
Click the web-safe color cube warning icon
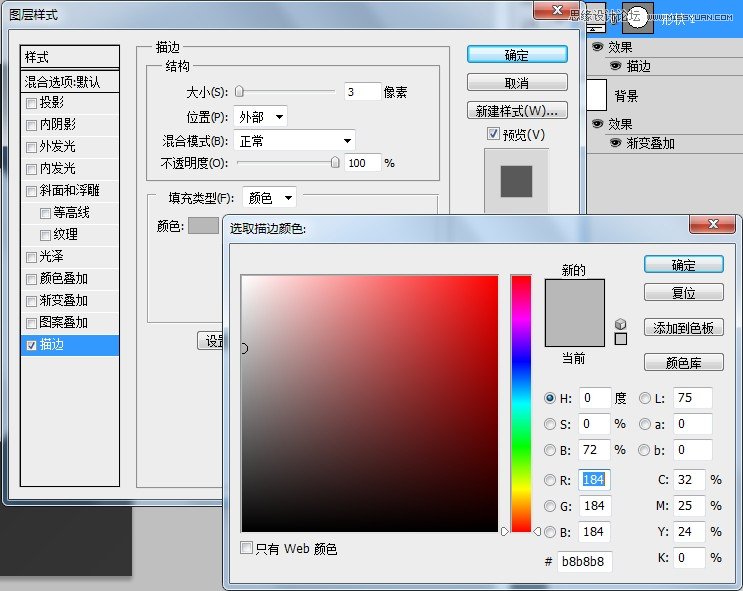click(x=620, y=324)
